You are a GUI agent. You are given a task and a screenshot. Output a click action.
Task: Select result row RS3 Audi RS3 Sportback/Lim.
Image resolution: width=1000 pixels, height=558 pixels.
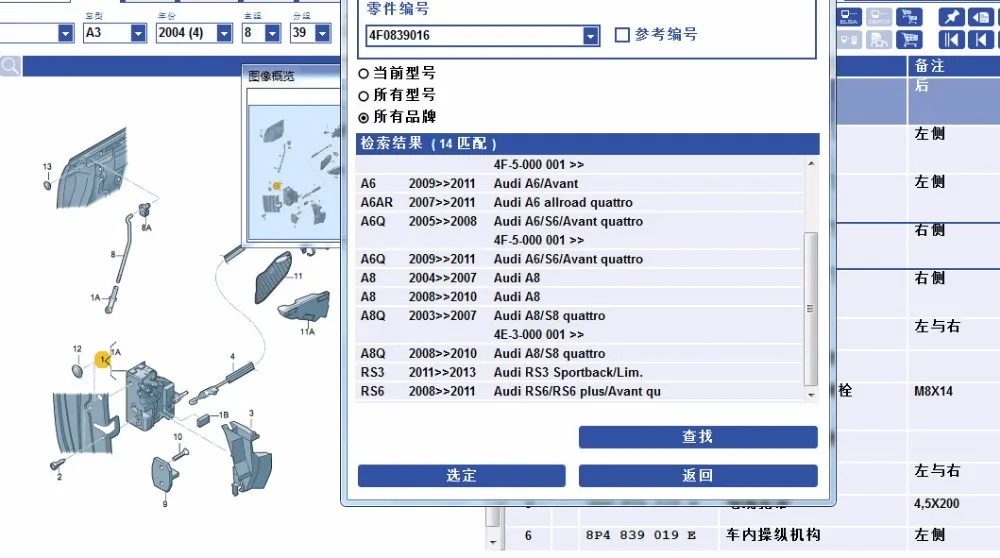coord(579,372)
